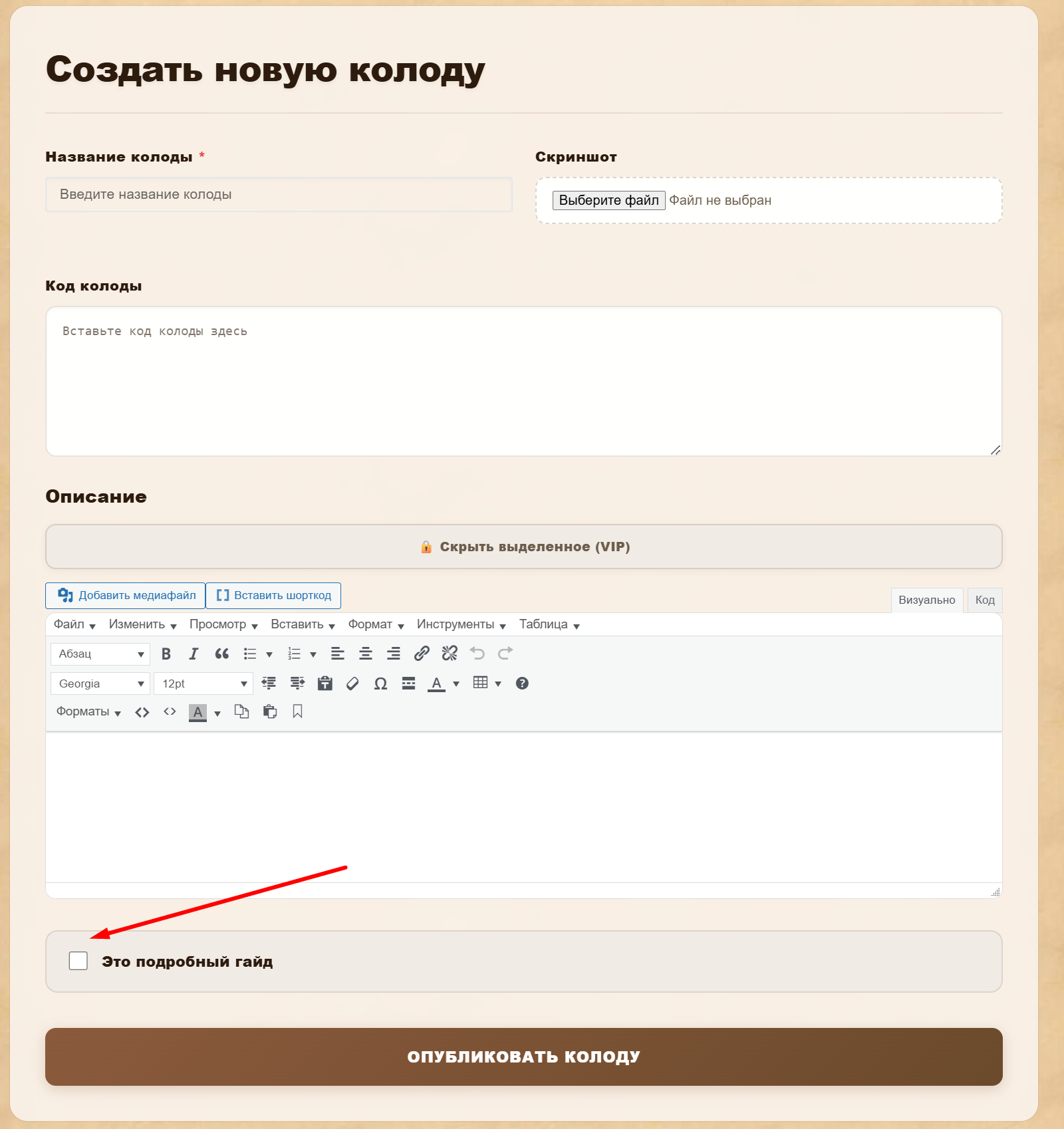The image size is (1064, 1129).
Task: Open the Таблица menu
Action: point(549,625)
